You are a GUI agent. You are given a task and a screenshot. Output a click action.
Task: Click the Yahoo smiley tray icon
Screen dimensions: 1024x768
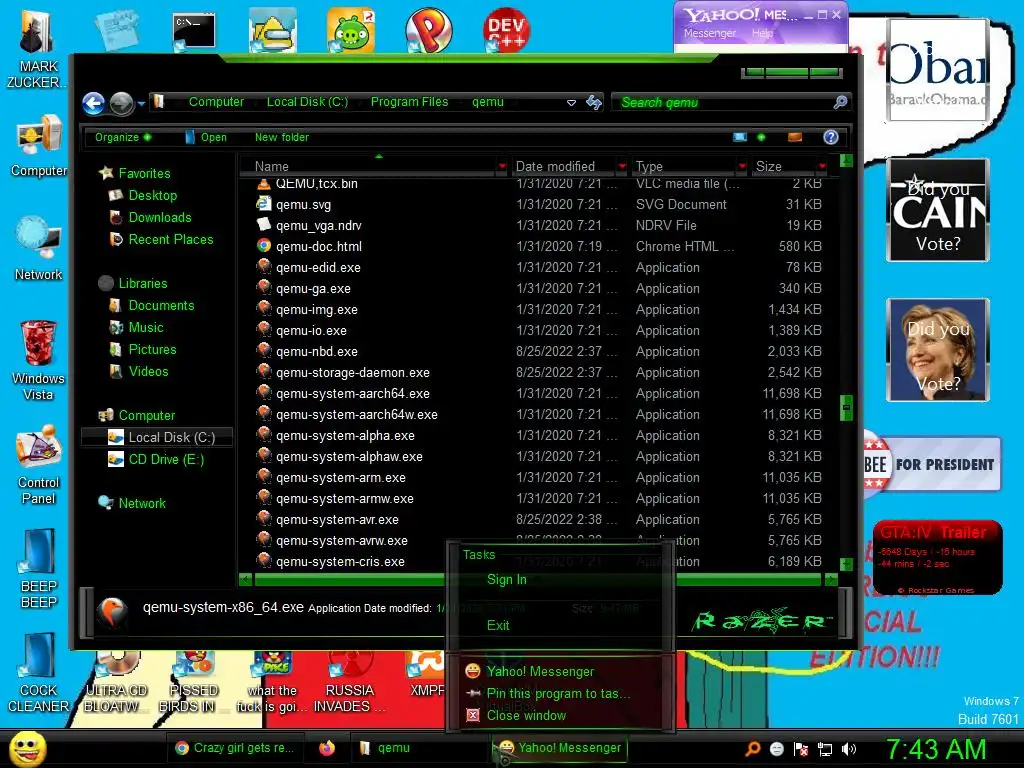coord(776,749)
